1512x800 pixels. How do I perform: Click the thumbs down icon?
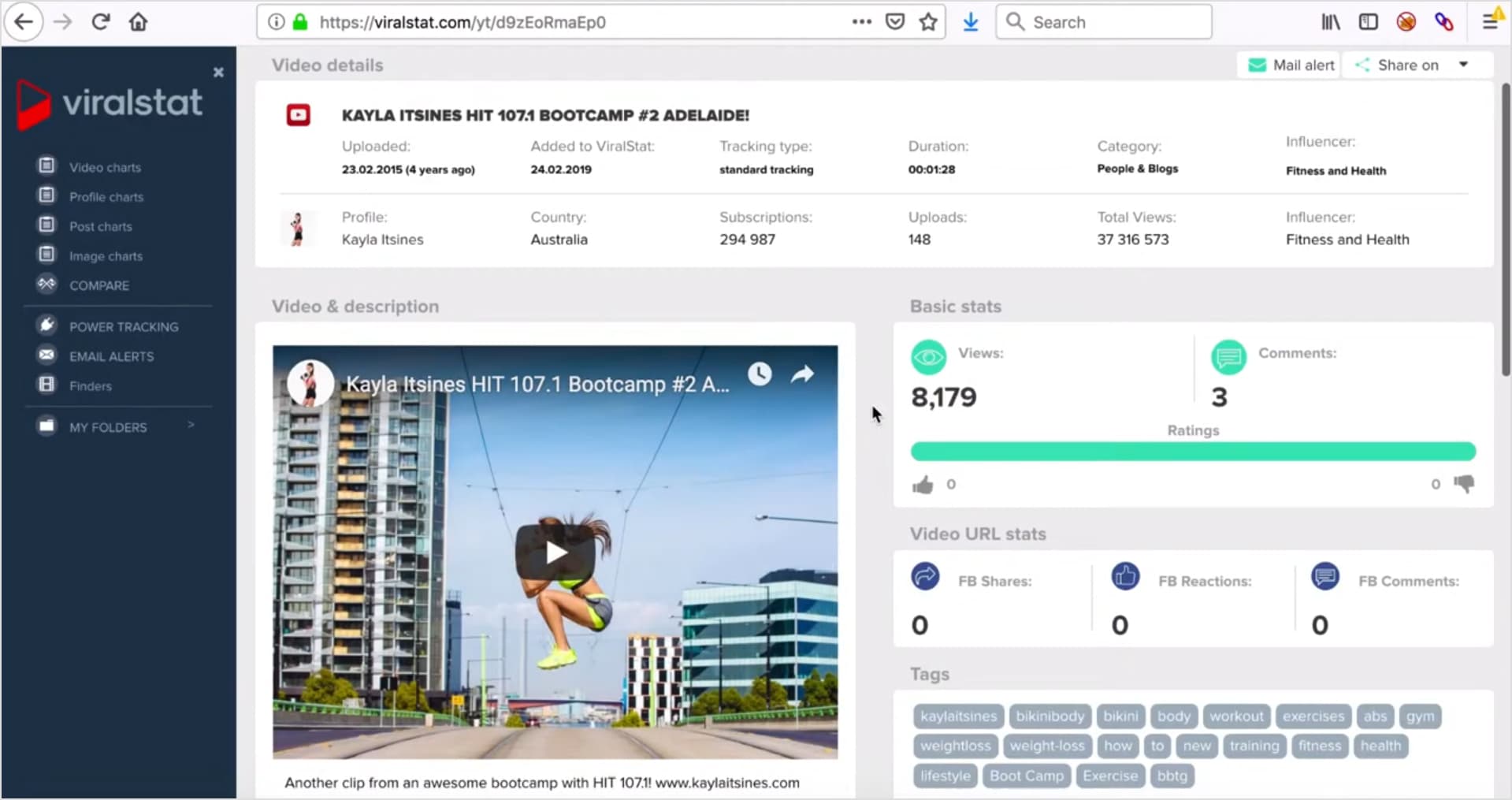pos(1464,484)
